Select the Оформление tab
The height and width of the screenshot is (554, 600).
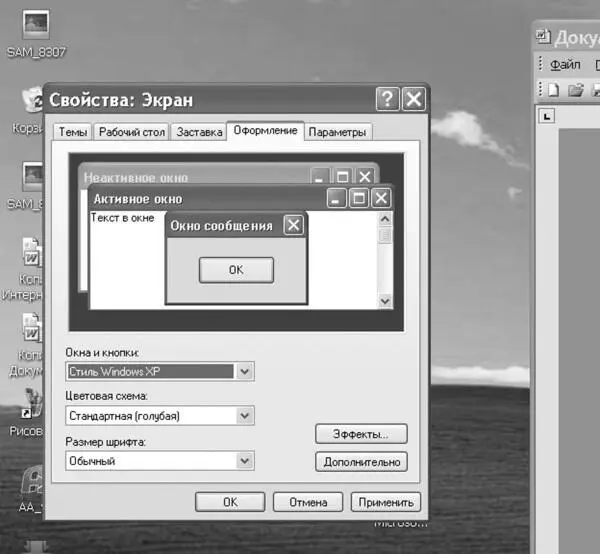coord(265,131)
